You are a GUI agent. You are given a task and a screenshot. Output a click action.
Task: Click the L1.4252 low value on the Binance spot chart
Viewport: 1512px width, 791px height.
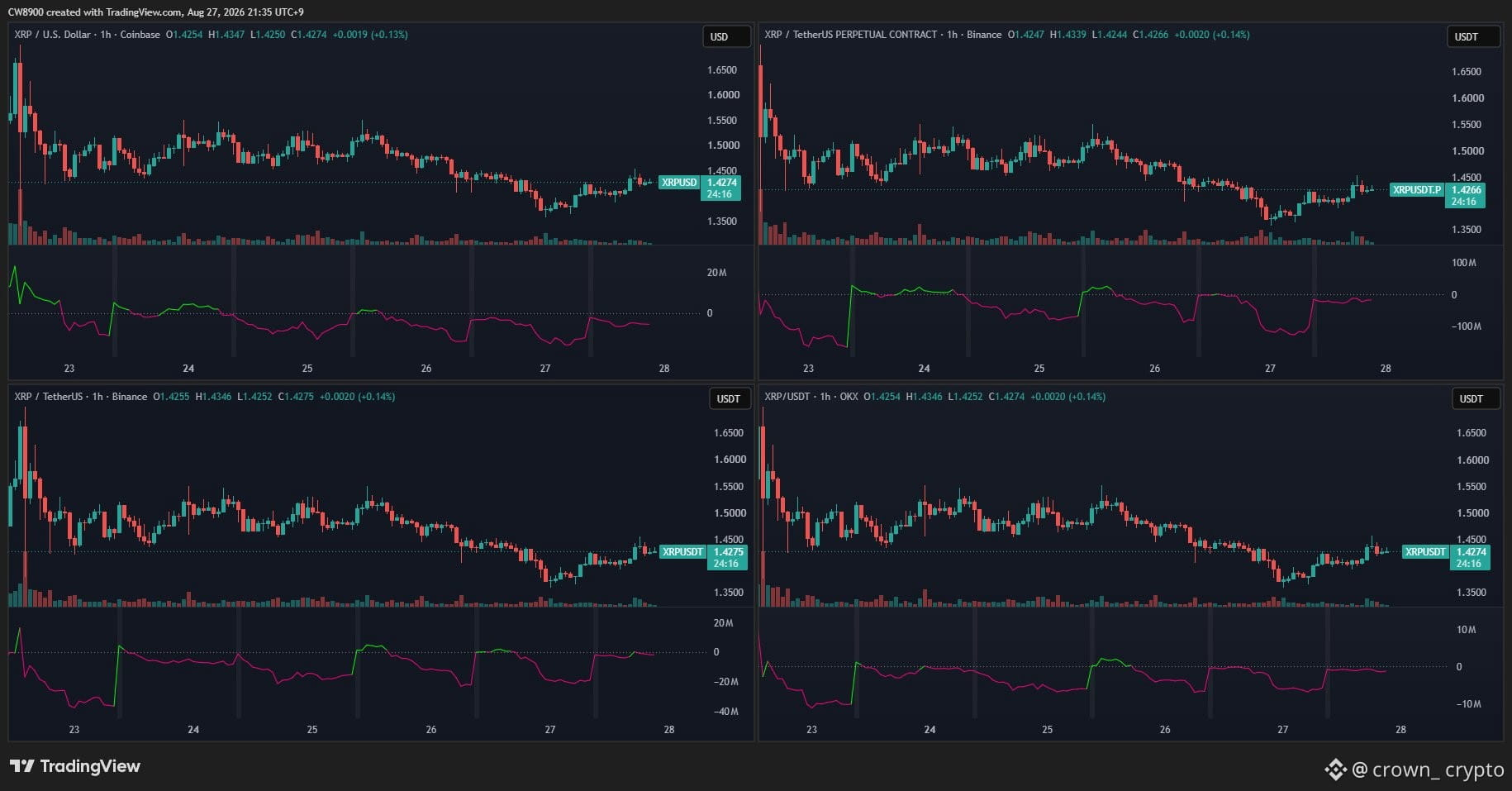coord(254,397)
